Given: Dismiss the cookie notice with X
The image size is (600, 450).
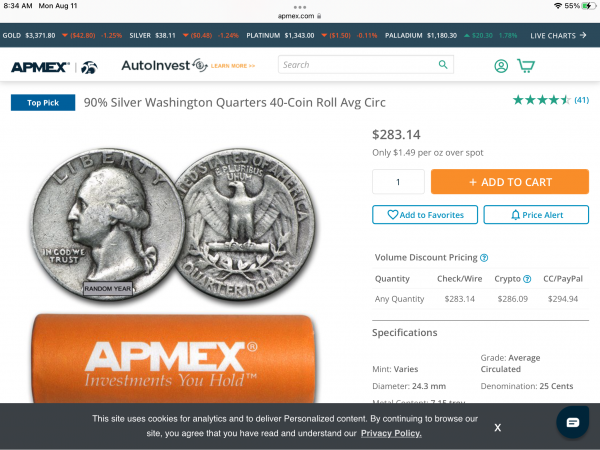Looking at the screenshot, I should (497, 427).
